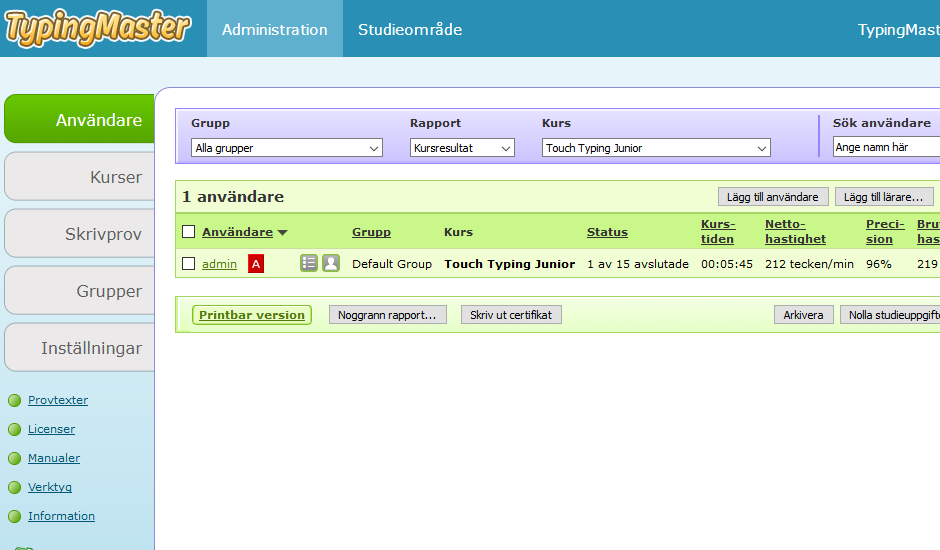Click the green bullet beside Manualer
The image size is (940, 550).
14,458
